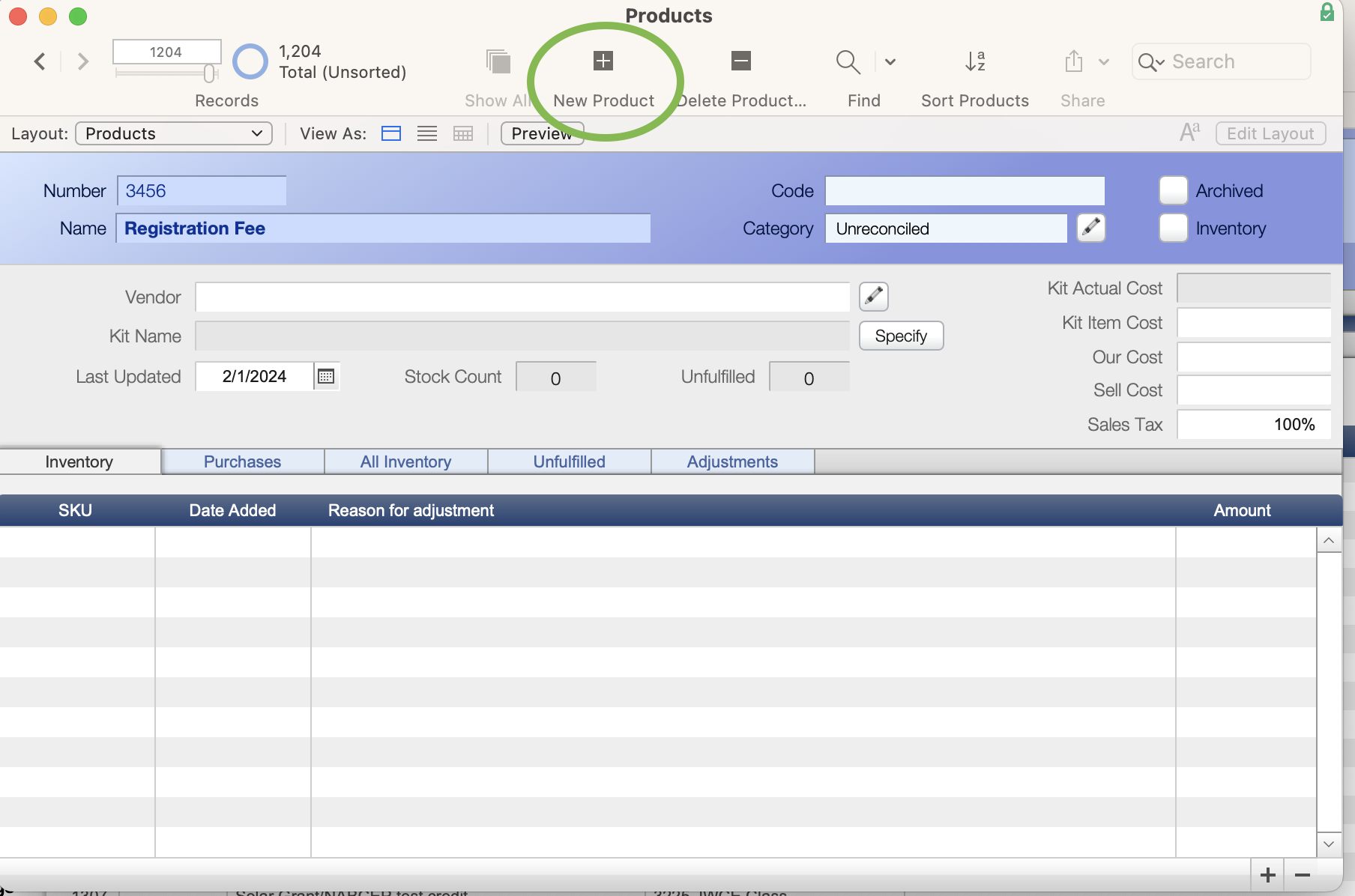The image size is (1355, 896).
Task: Switch to the All Inventory tab
Action: coord(406,461)
